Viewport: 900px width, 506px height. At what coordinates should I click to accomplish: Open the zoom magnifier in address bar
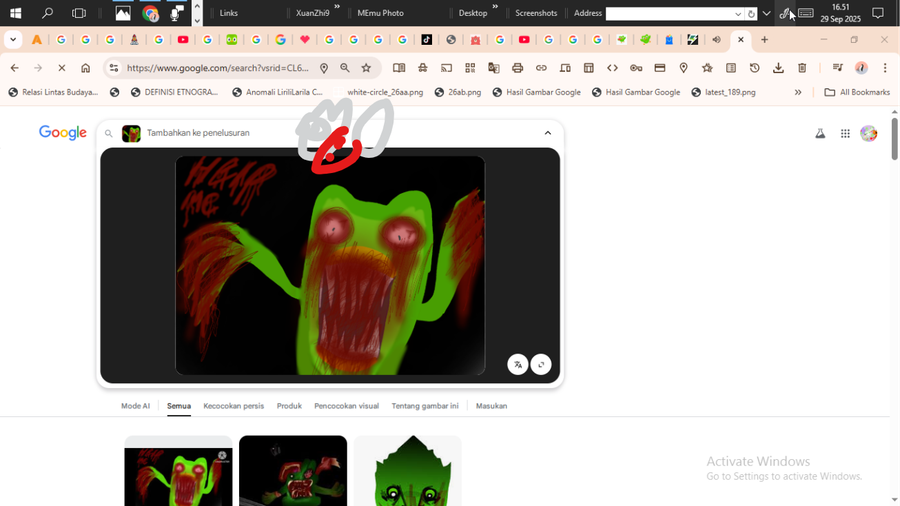(345, 68)
